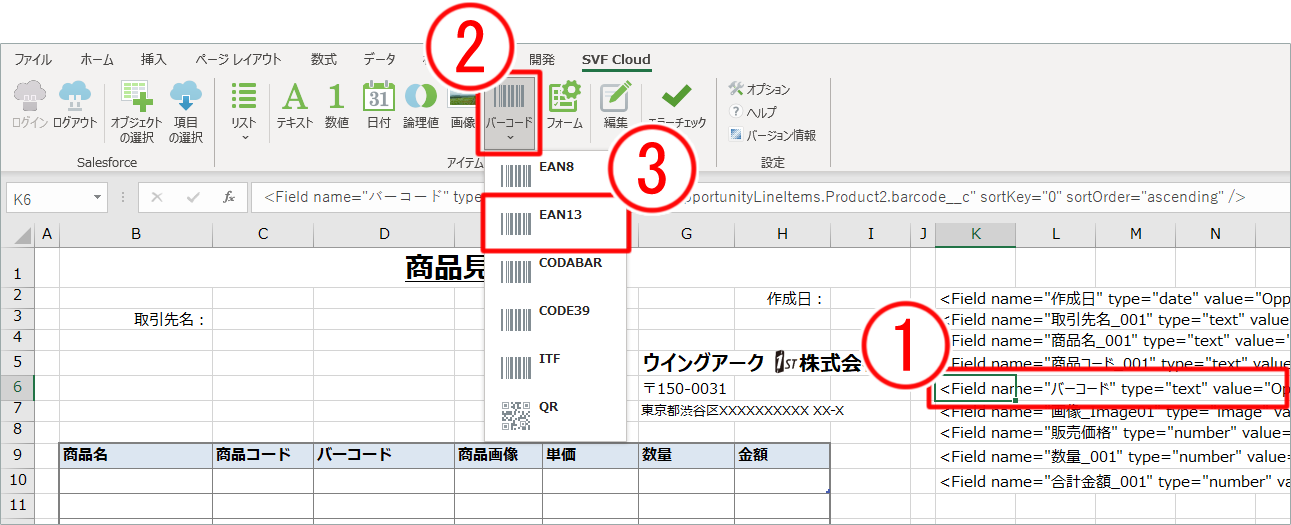Select row header 6
The height and width of the screenshot is (525, 1291).
[16, 388]
